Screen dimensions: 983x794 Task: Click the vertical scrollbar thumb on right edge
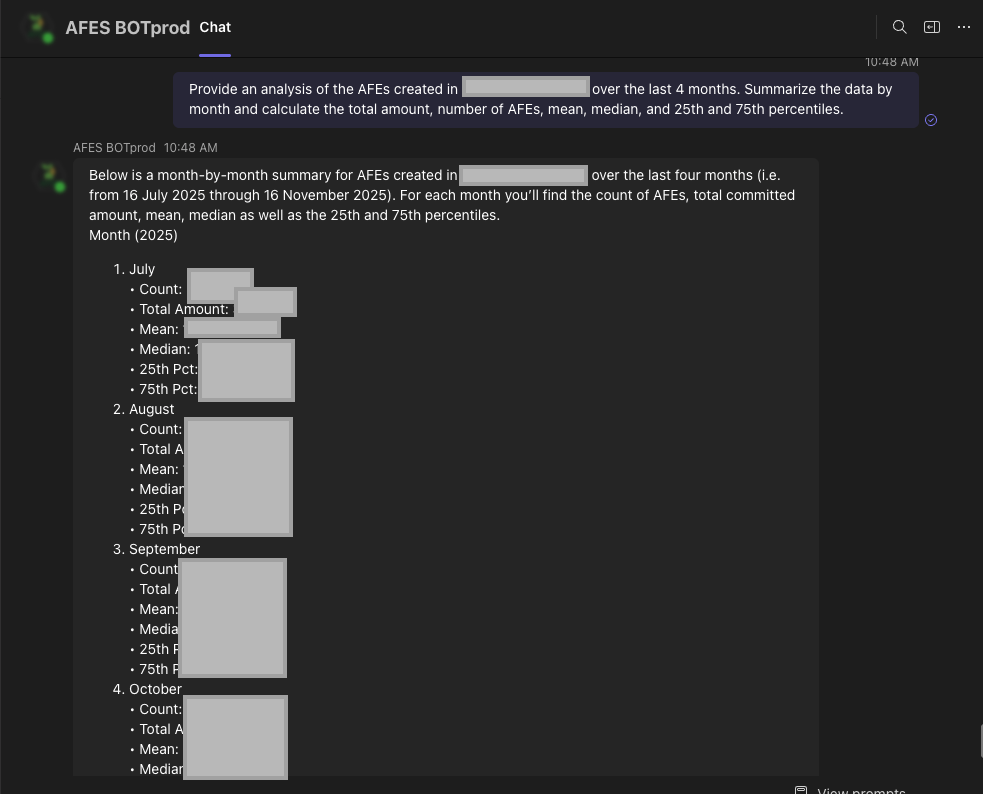pos(980,741)
